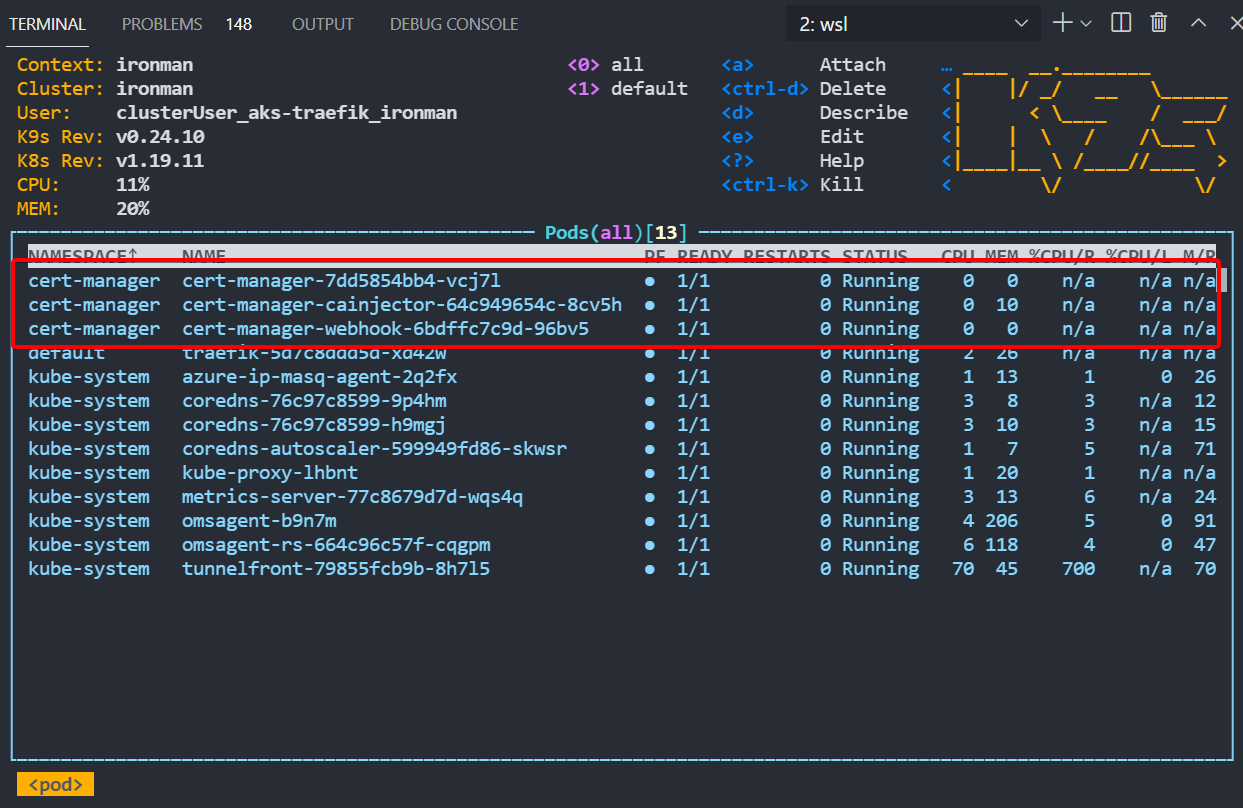Select pod kube-proxy-lhbnt
The width and height of the screenshot is (1243, 808).
coord(622,473)
